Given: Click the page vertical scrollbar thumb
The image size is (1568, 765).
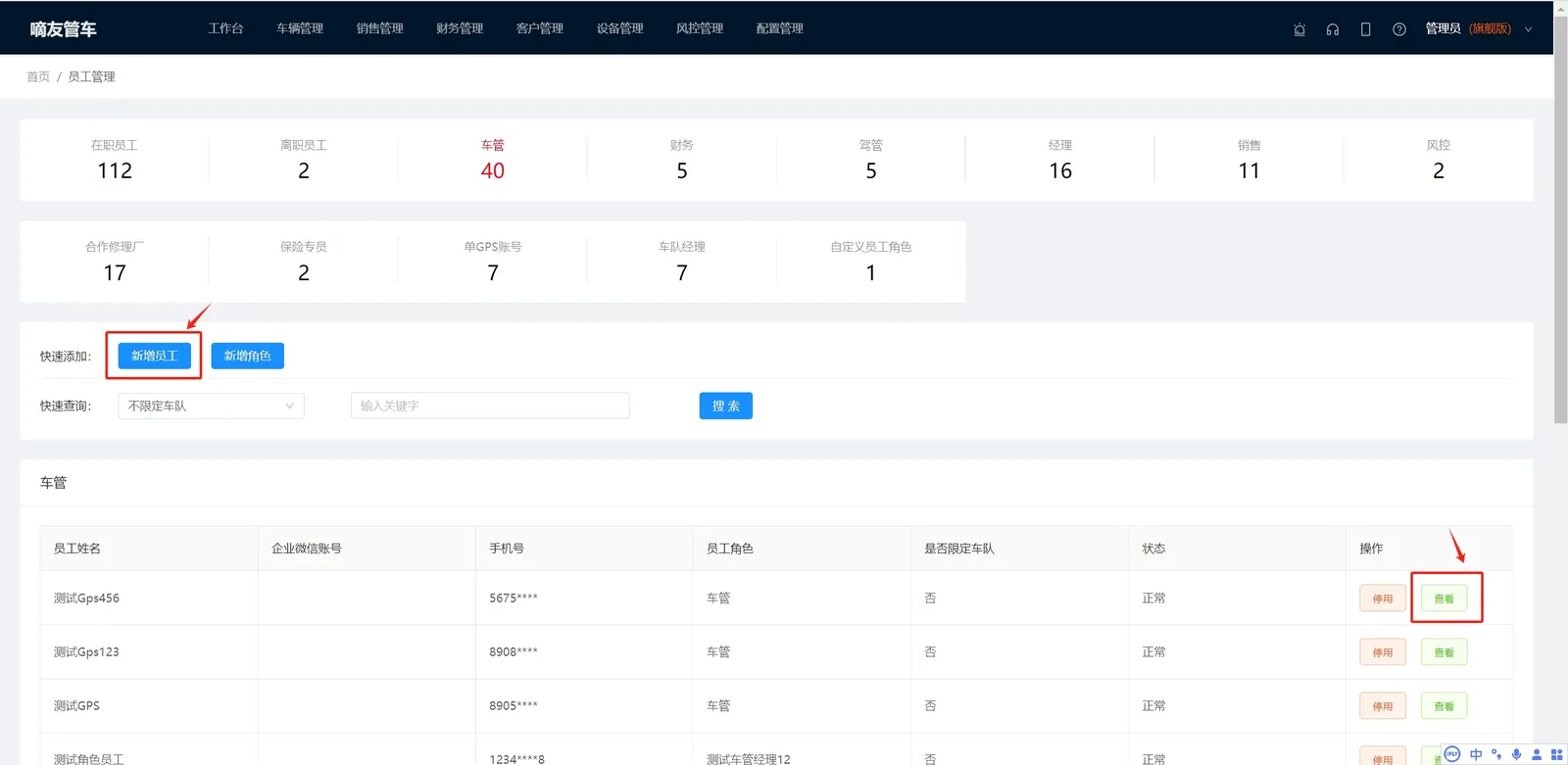Looking at the screenshot, I should (1560, 220).
